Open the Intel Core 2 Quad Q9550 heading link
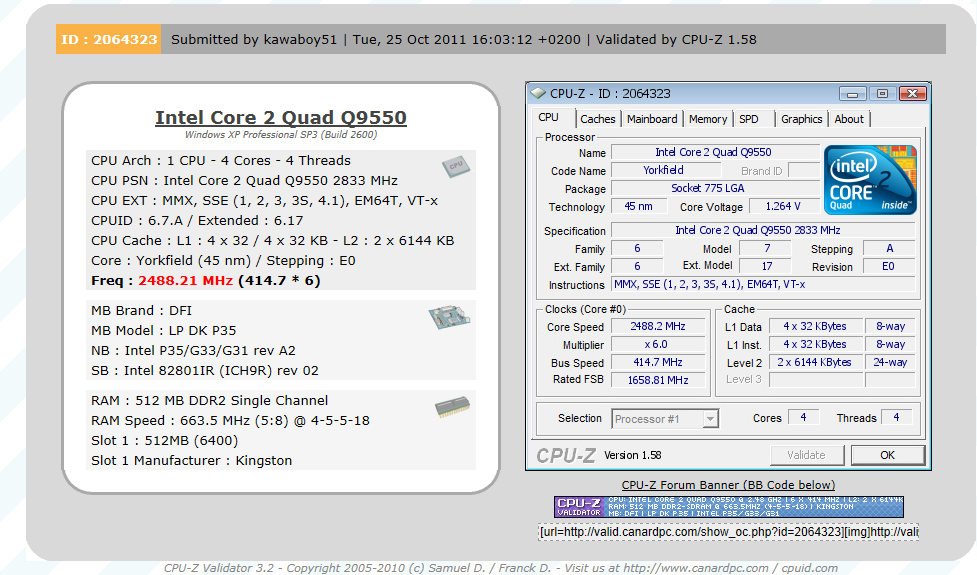 pos(281,117)
